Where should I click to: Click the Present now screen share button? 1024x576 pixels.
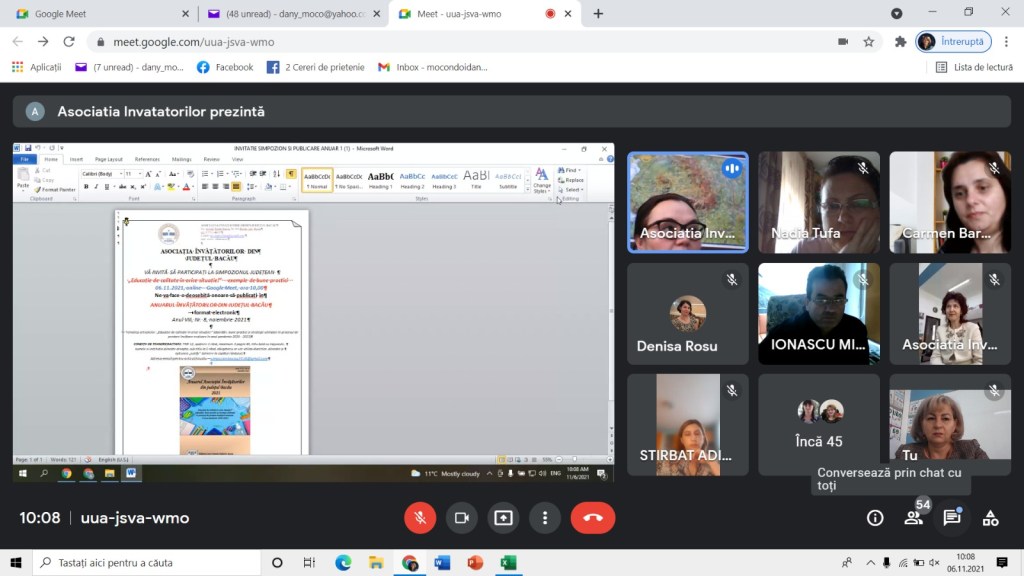(x=503, y=517)
